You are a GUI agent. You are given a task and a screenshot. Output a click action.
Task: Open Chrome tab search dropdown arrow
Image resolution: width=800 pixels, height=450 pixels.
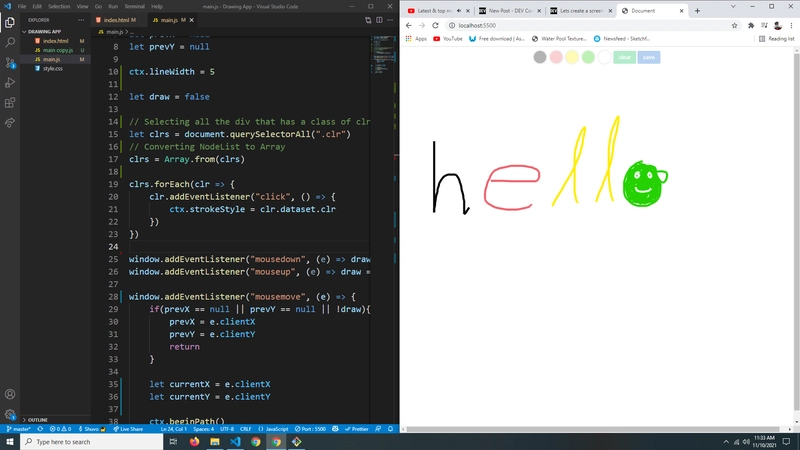(733, 7)
